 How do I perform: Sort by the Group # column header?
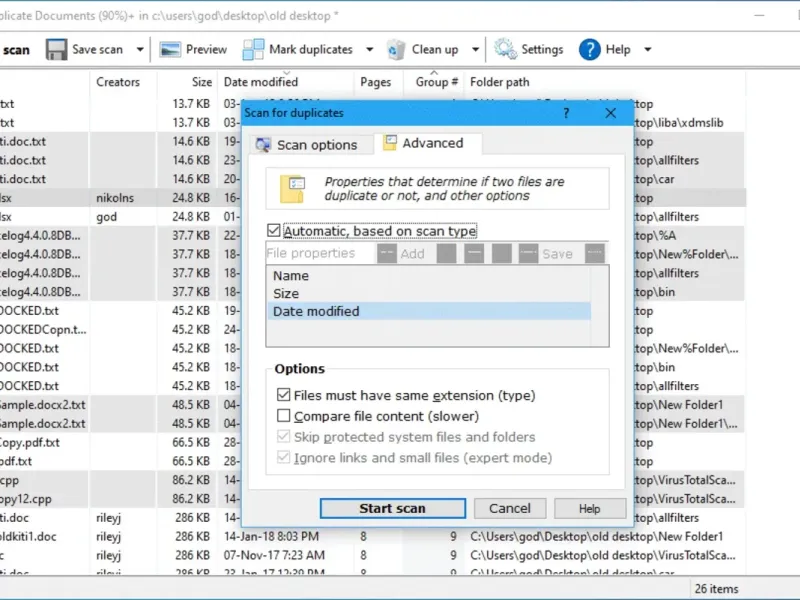tap(437, 82)
